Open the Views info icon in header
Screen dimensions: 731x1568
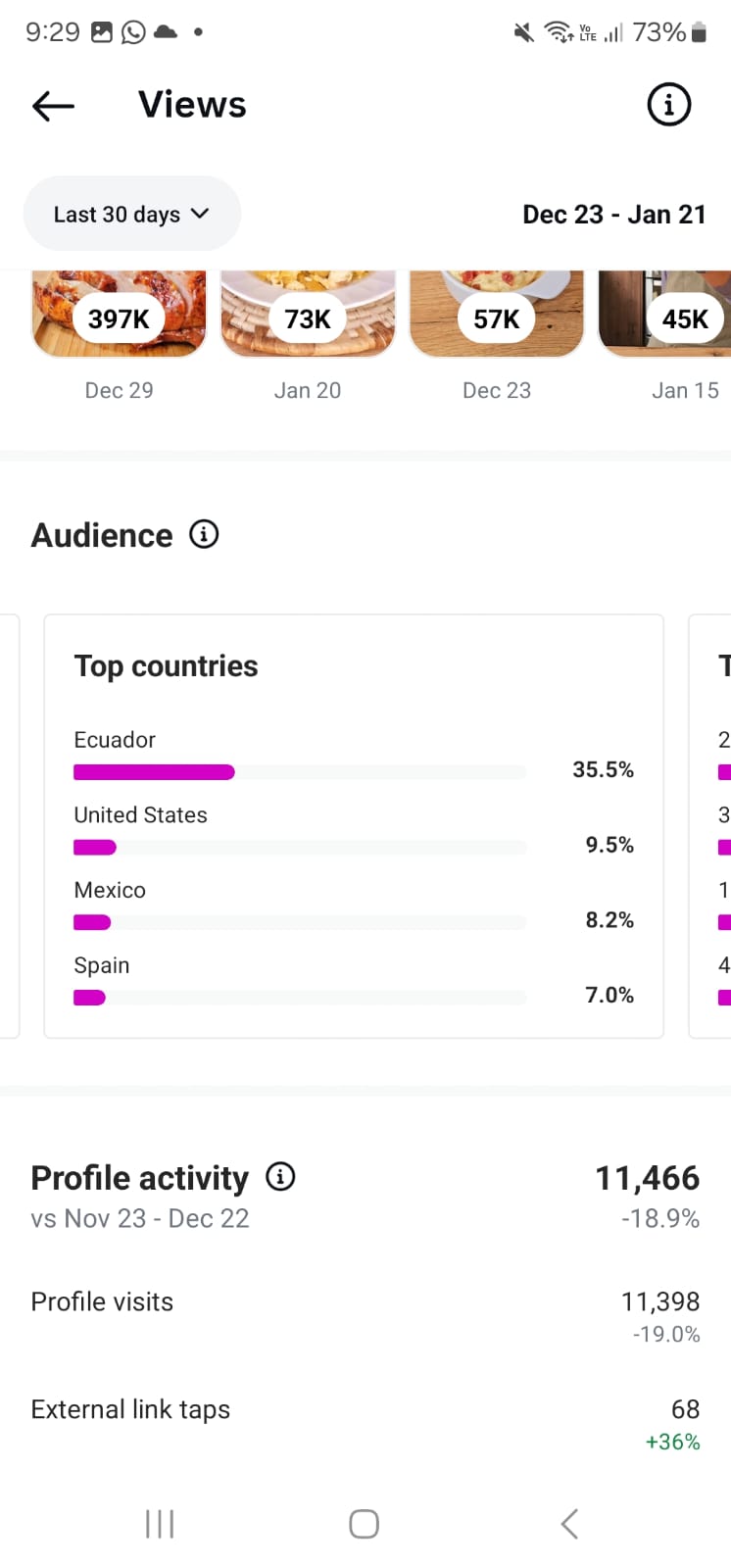pyautogui.click(x=669, y=105)
